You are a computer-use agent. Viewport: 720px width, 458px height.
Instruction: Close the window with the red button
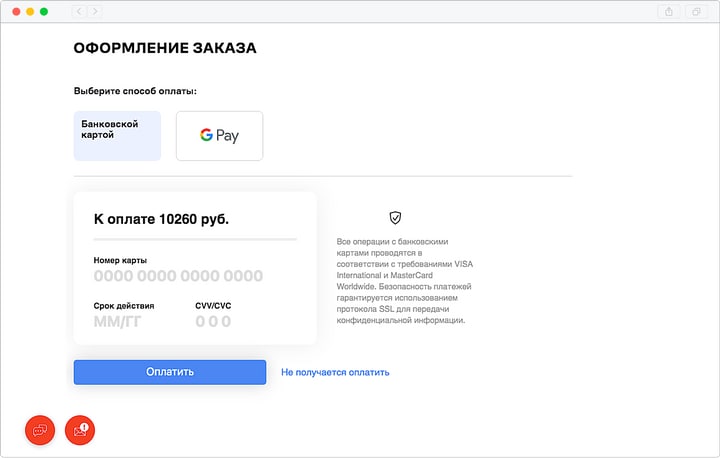17,11
